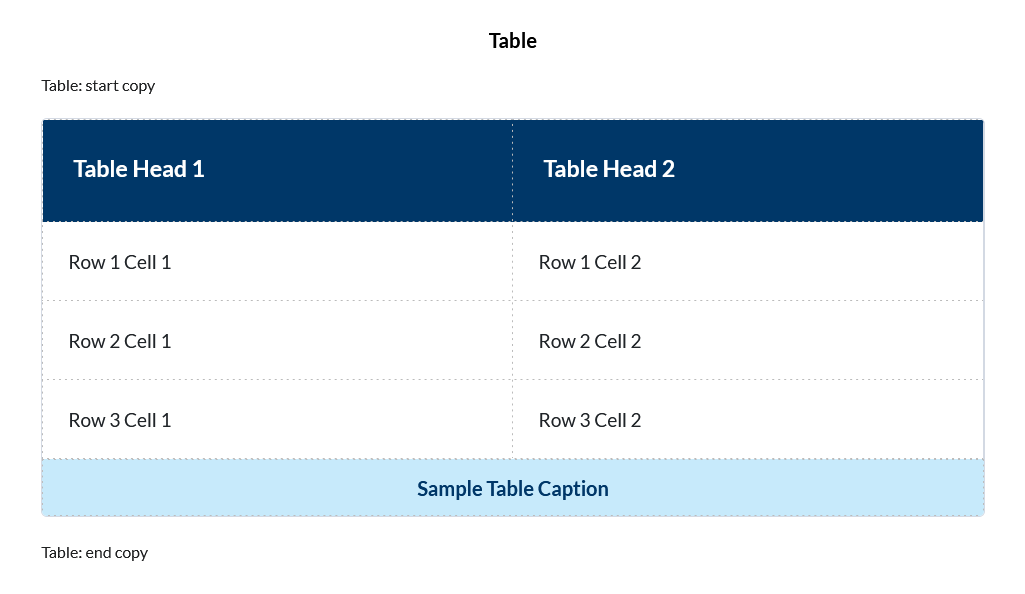Click the 'Row 1 Cell 1' table cell

[120, 263]
